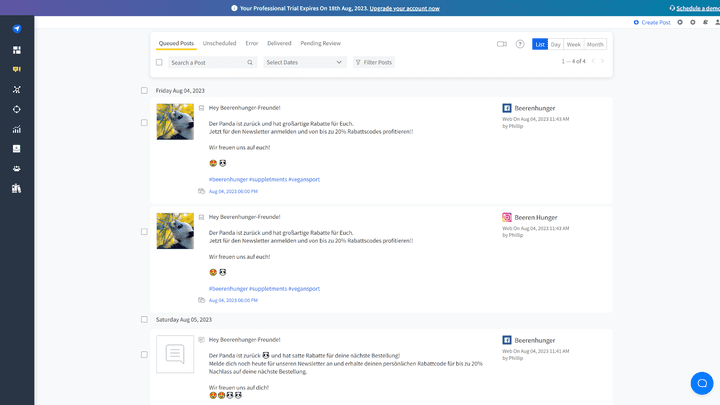Check the Friday Aug 04, 2023 group checkbox

pos(144,90)
